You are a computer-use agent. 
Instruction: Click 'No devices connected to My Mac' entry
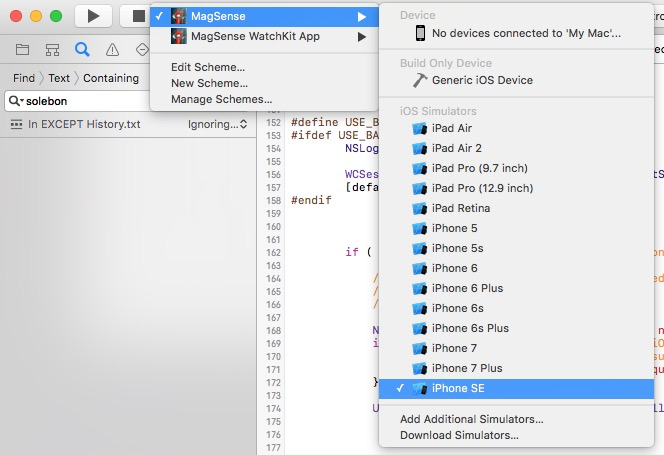pyautogui.click(x=516, y=33)
